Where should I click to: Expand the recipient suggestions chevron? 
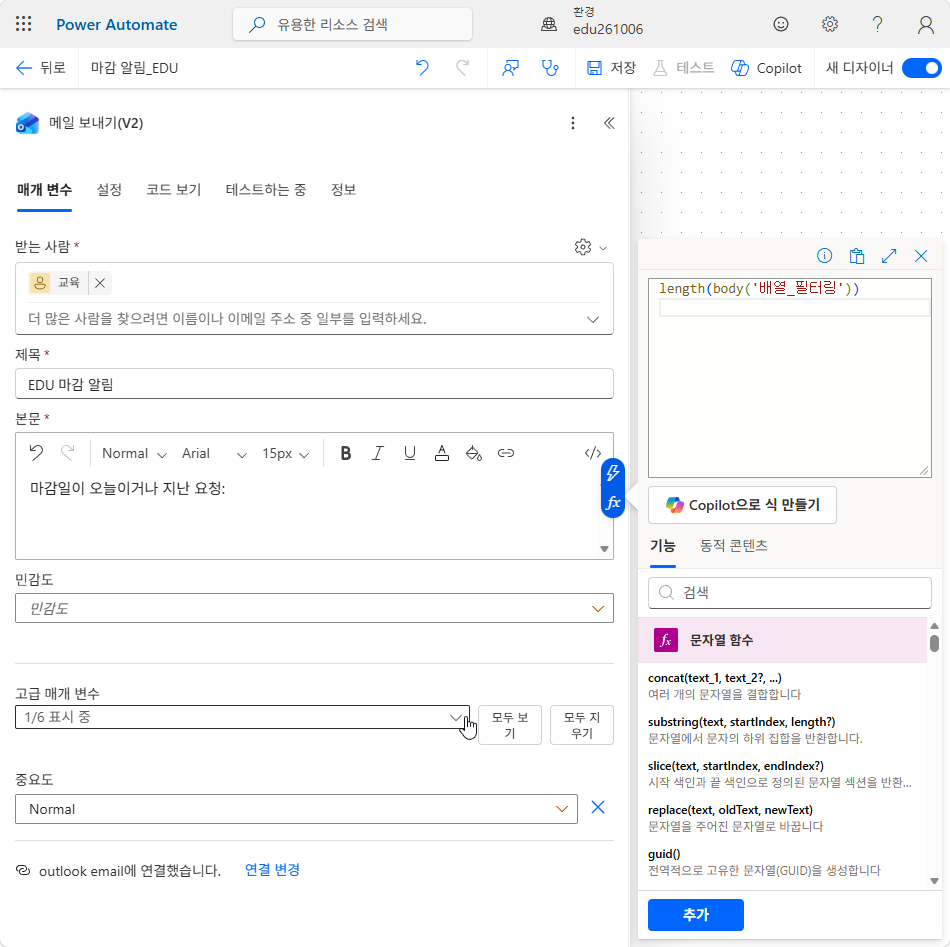(593, 319)
